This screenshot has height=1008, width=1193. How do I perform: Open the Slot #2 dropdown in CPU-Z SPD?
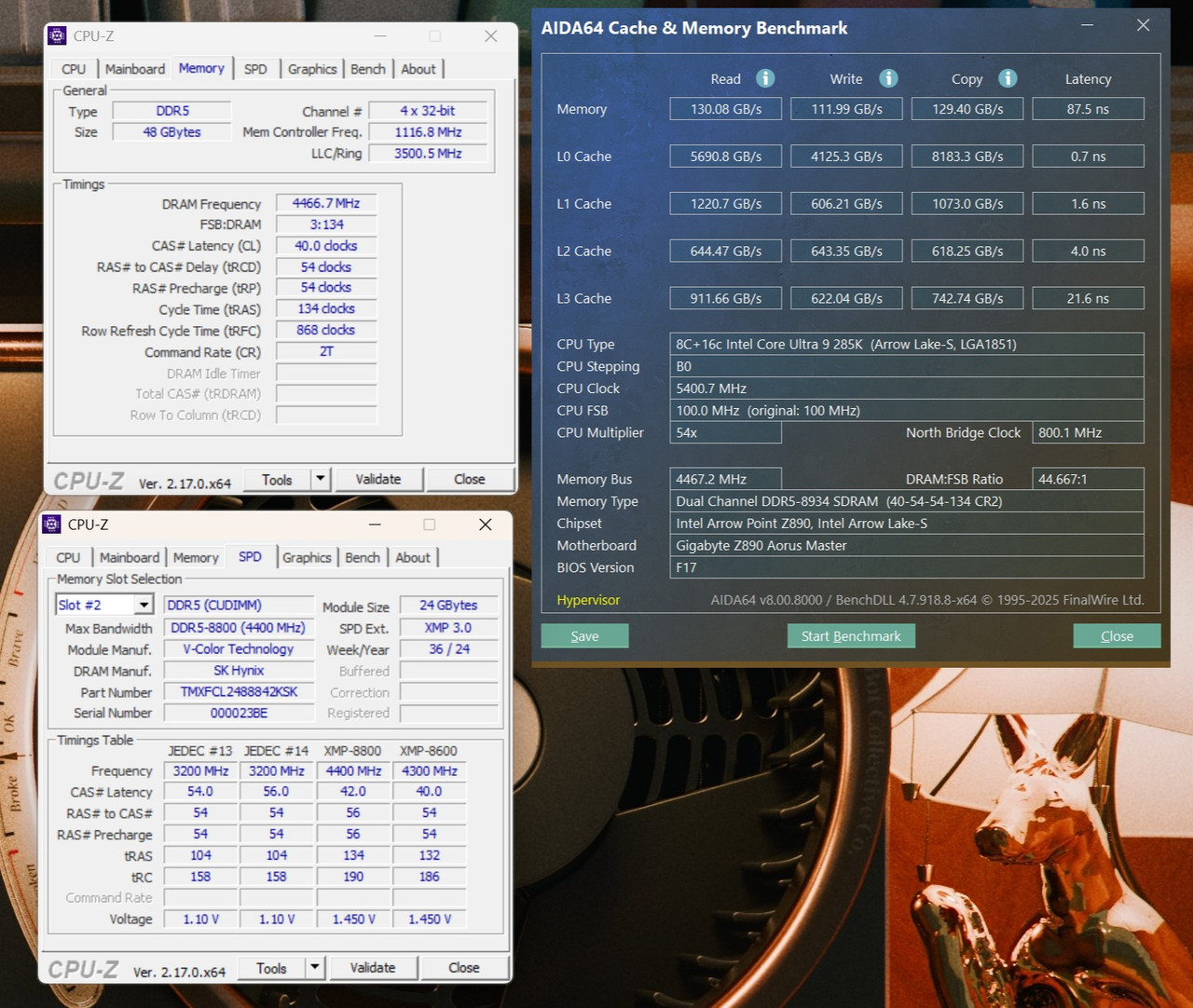pos(143,605)
